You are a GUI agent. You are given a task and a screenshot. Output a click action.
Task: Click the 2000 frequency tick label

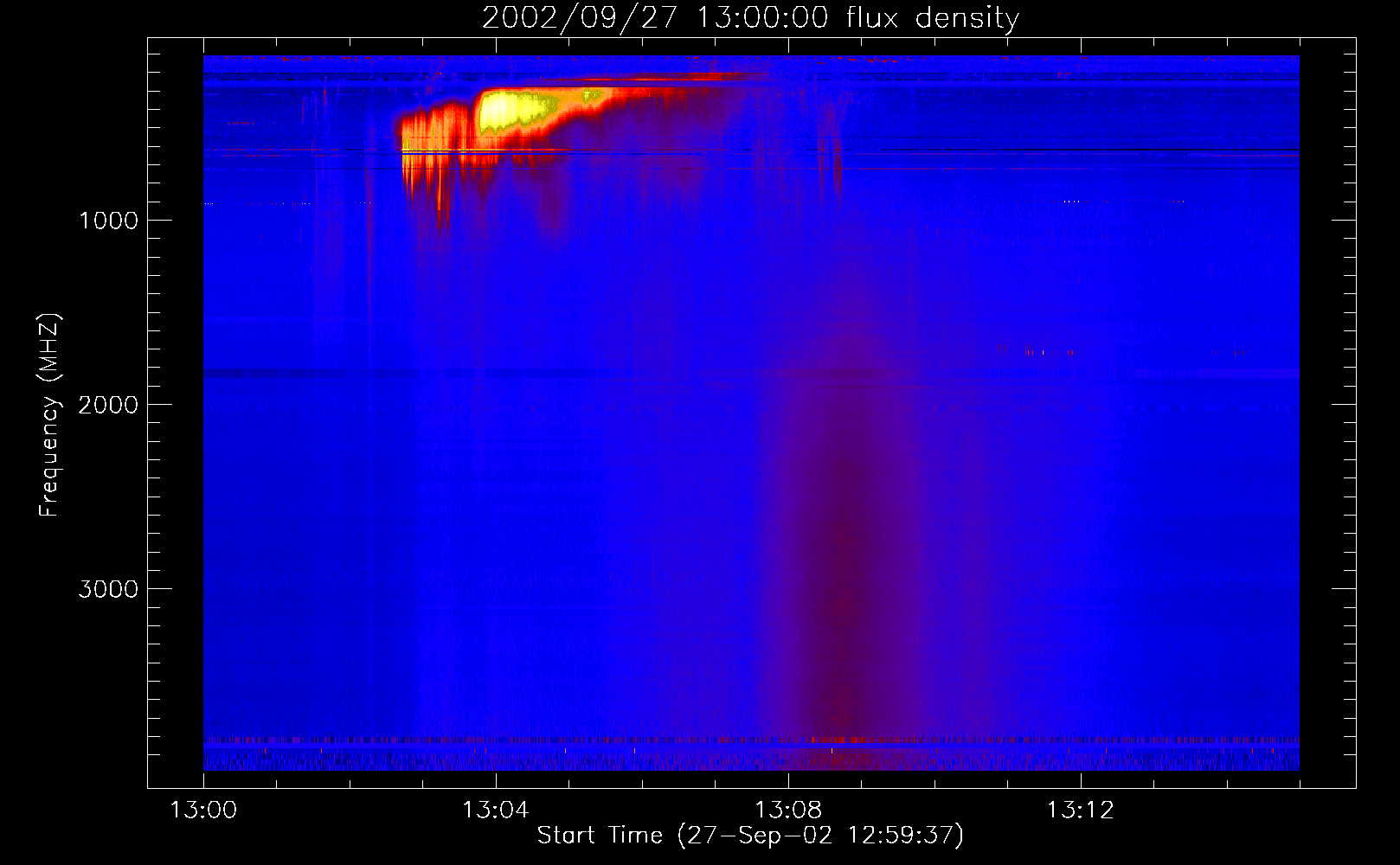[x=108, y=405]
